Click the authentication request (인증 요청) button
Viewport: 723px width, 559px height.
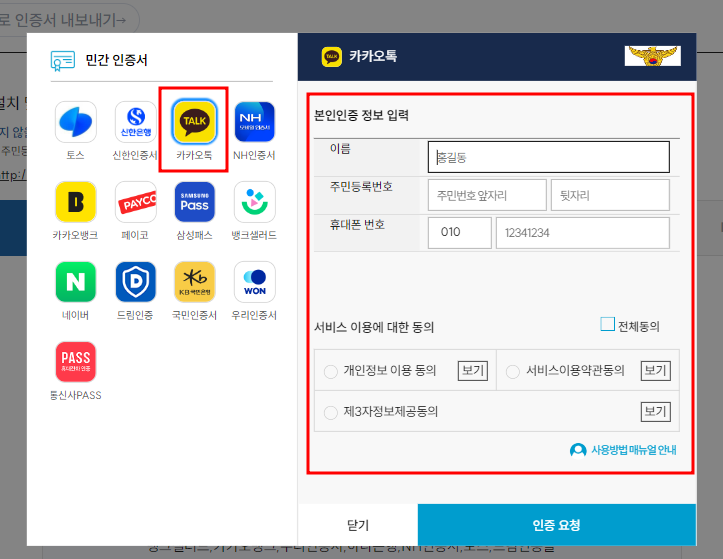[557, 525]
